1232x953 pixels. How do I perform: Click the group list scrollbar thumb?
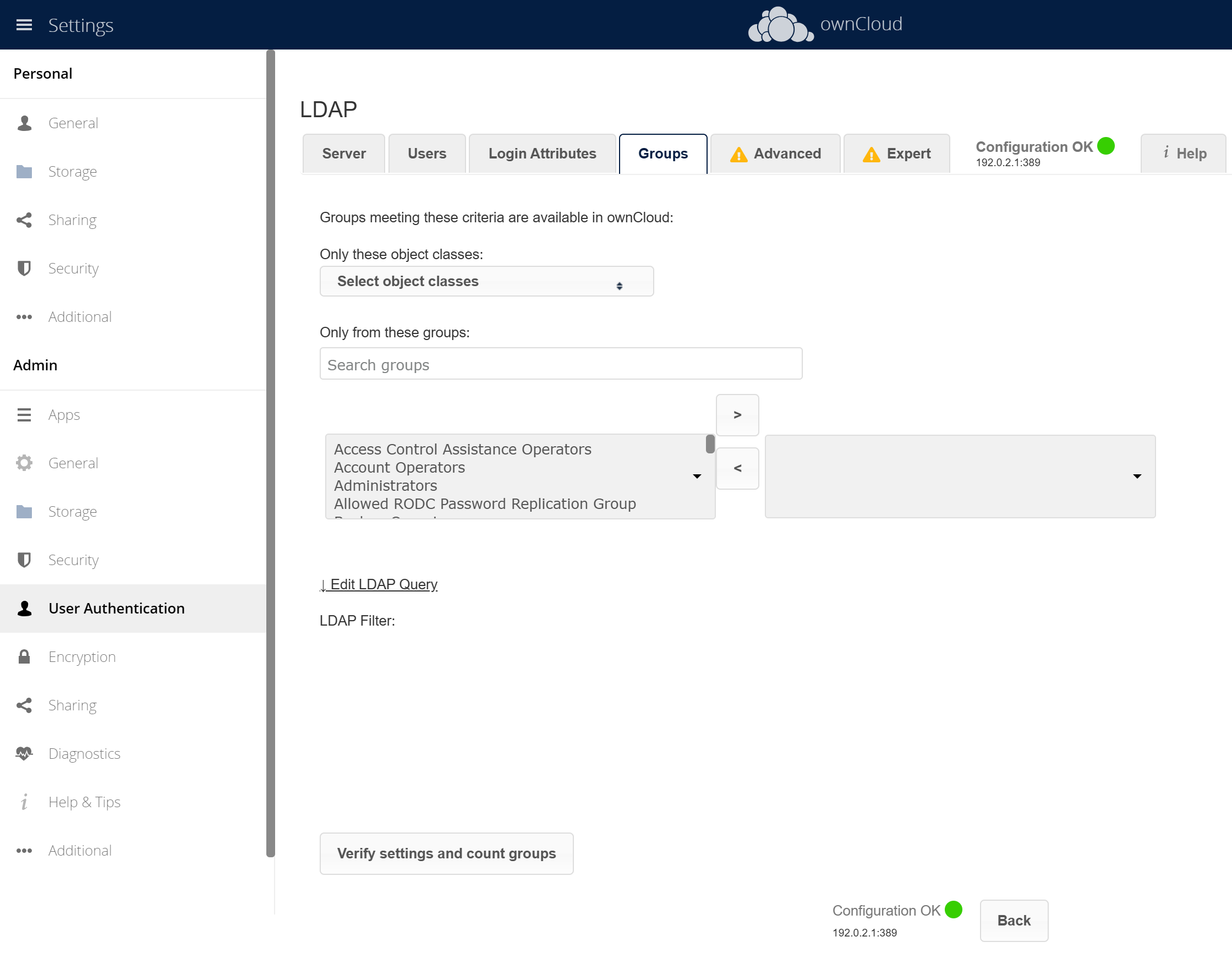click(710, 444)
